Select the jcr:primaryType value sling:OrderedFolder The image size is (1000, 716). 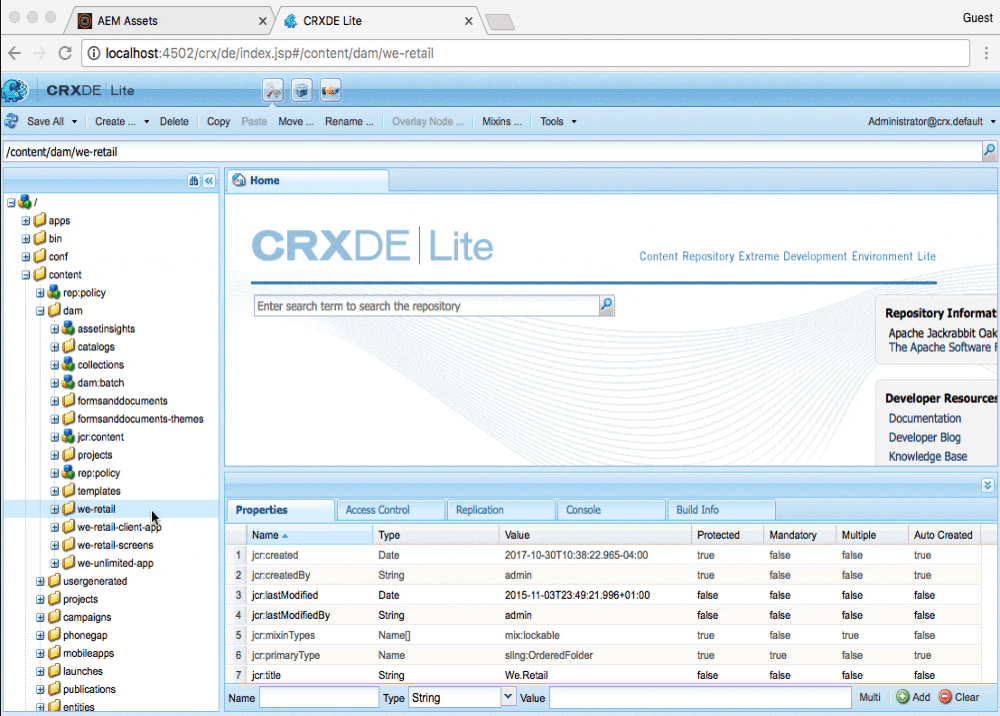pos(548,655)
